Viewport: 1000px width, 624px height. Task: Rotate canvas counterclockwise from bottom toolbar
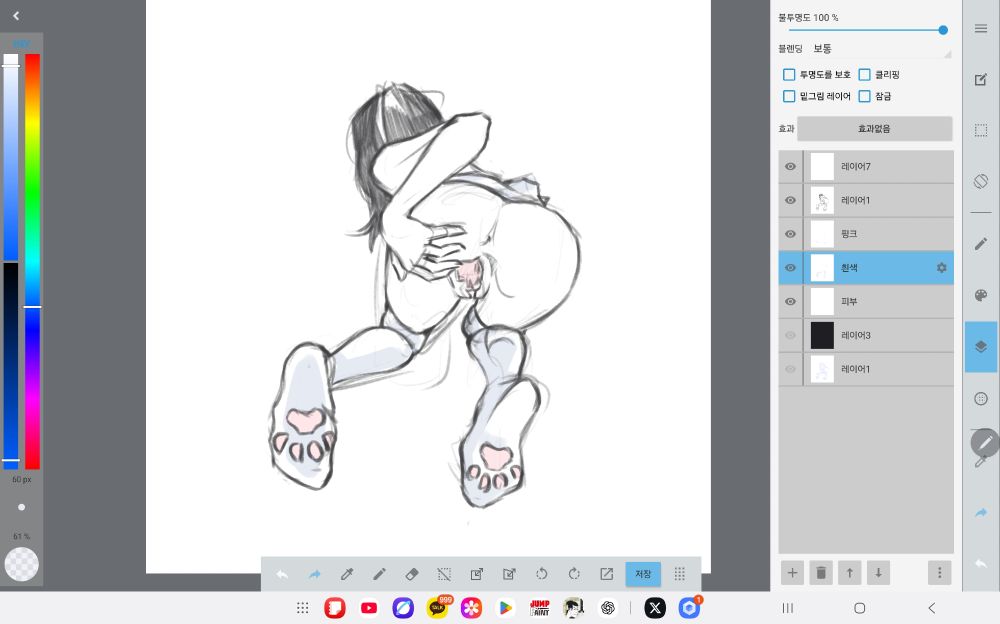pyautogui.click(x=541, y=574)
